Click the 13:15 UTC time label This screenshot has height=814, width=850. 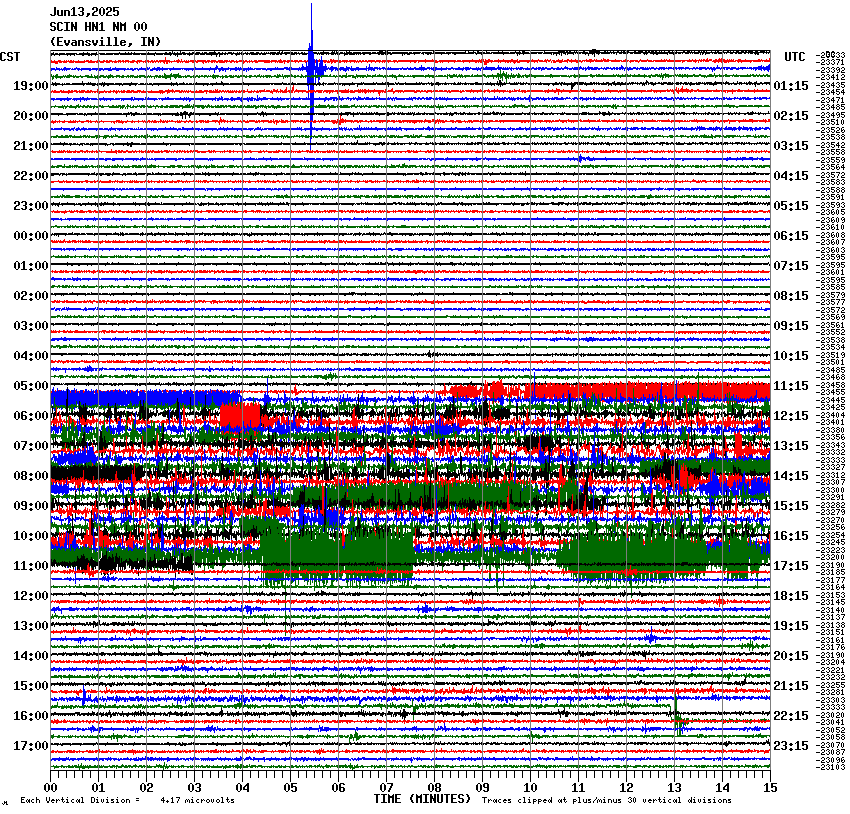(x=791, y=445)
